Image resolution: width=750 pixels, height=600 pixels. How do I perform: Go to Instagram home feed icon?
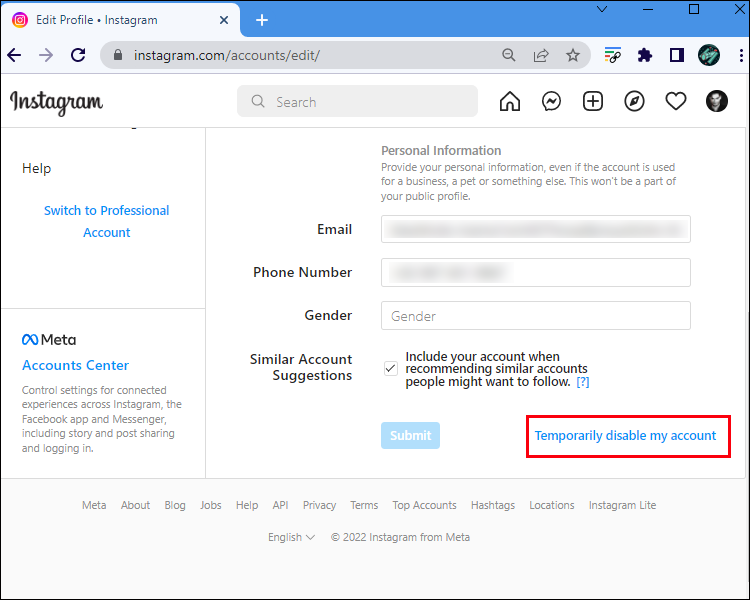[x=509, y=101]
